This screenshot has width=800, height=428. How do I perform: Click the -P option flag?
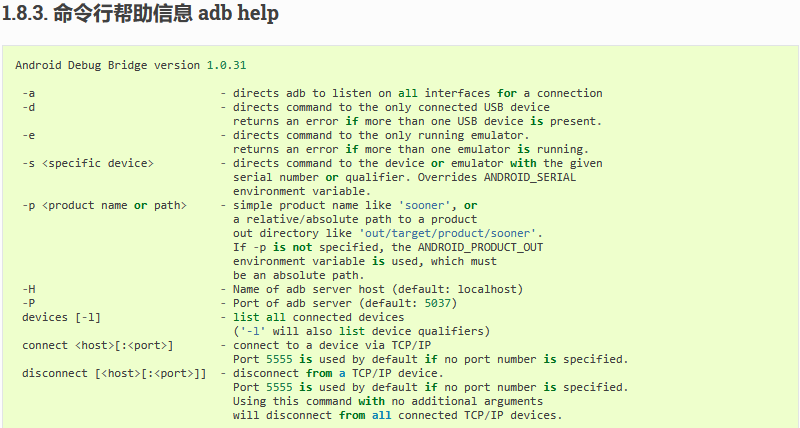[x=29, y=303]
